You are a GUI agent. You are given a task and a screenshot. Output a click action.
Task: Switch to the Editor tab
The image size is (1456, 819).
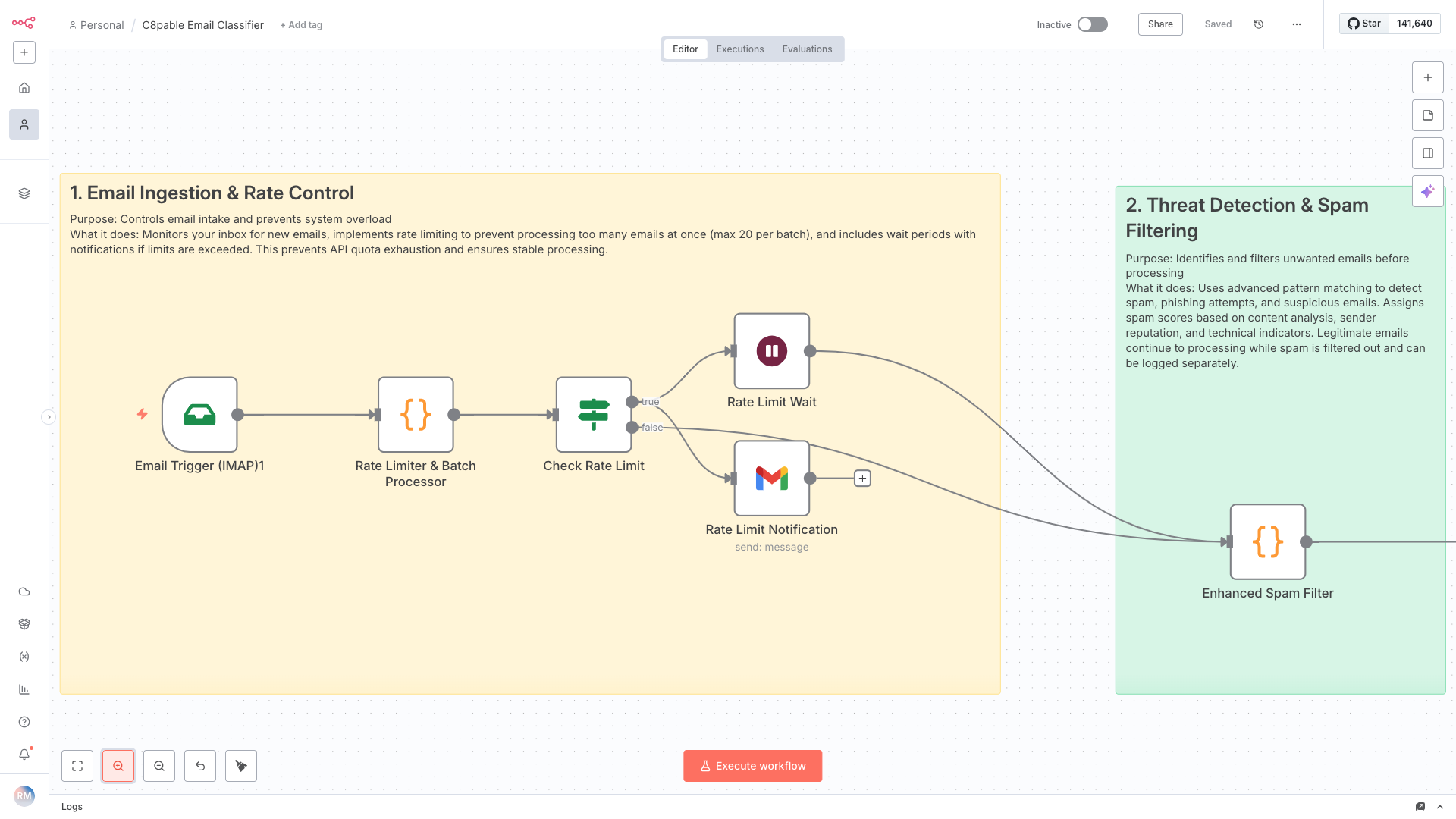pyautogui.click(x=686, y=49)
